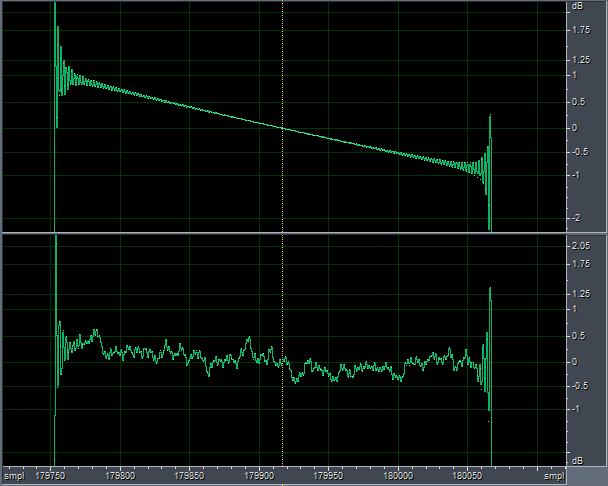Click the dB label below the lower channel scale
This screenshot has height=486, width=608.
577,460
